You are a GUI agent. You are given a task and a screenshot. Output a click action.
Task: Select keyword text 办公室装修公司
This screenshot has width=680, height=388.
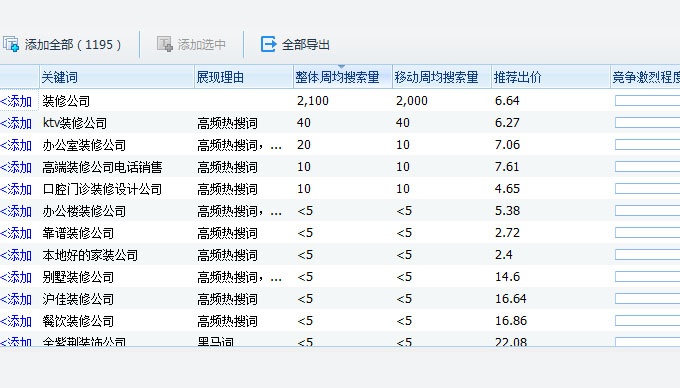(x=84, y=145)
